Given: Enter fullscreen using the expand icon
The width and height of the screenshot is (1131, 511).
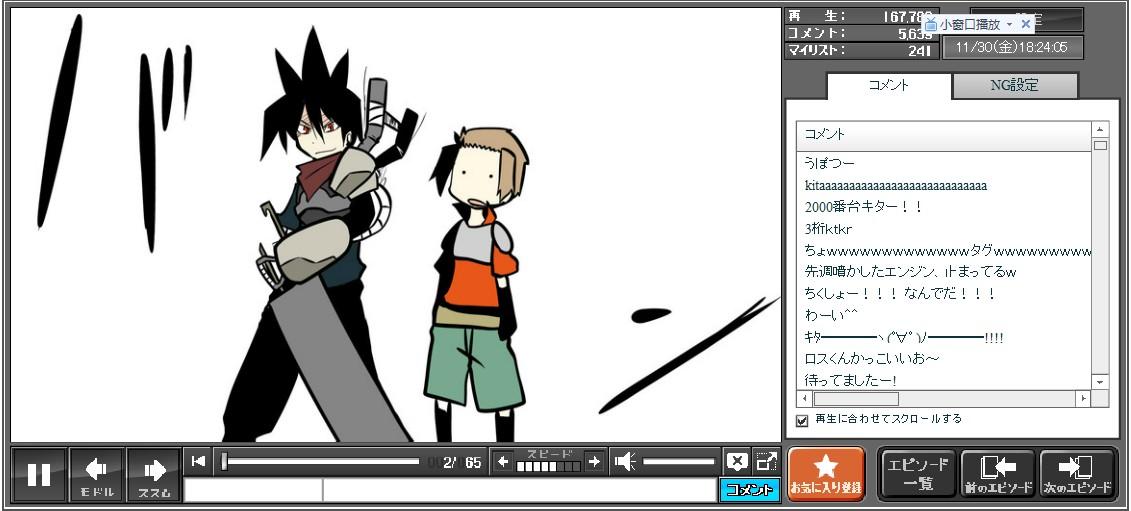Looking at the screenshot, I should 766,461.
